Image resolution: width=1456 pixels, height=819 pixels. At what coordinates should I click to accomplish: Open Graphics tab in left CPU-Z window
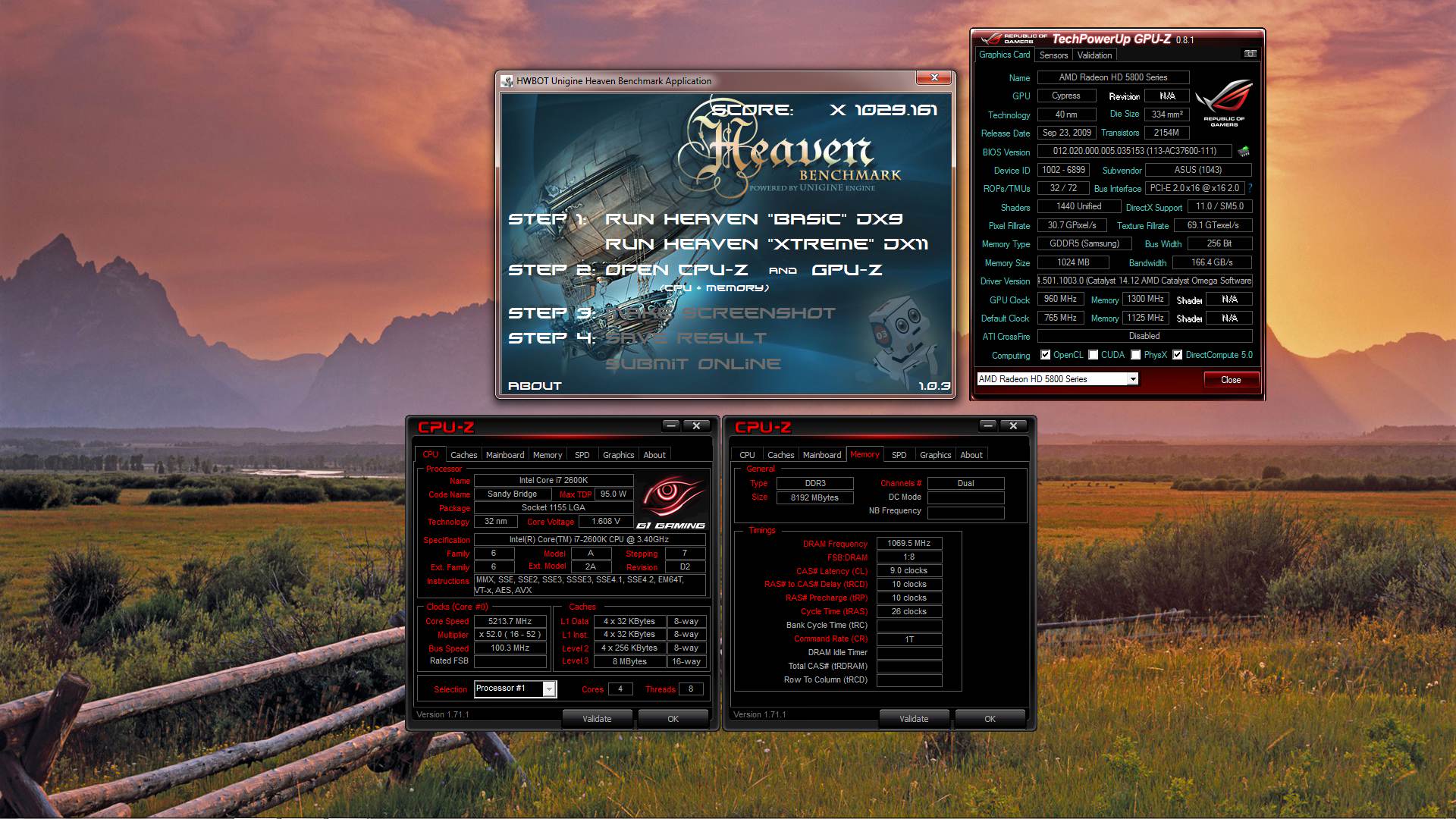(618, 455)
